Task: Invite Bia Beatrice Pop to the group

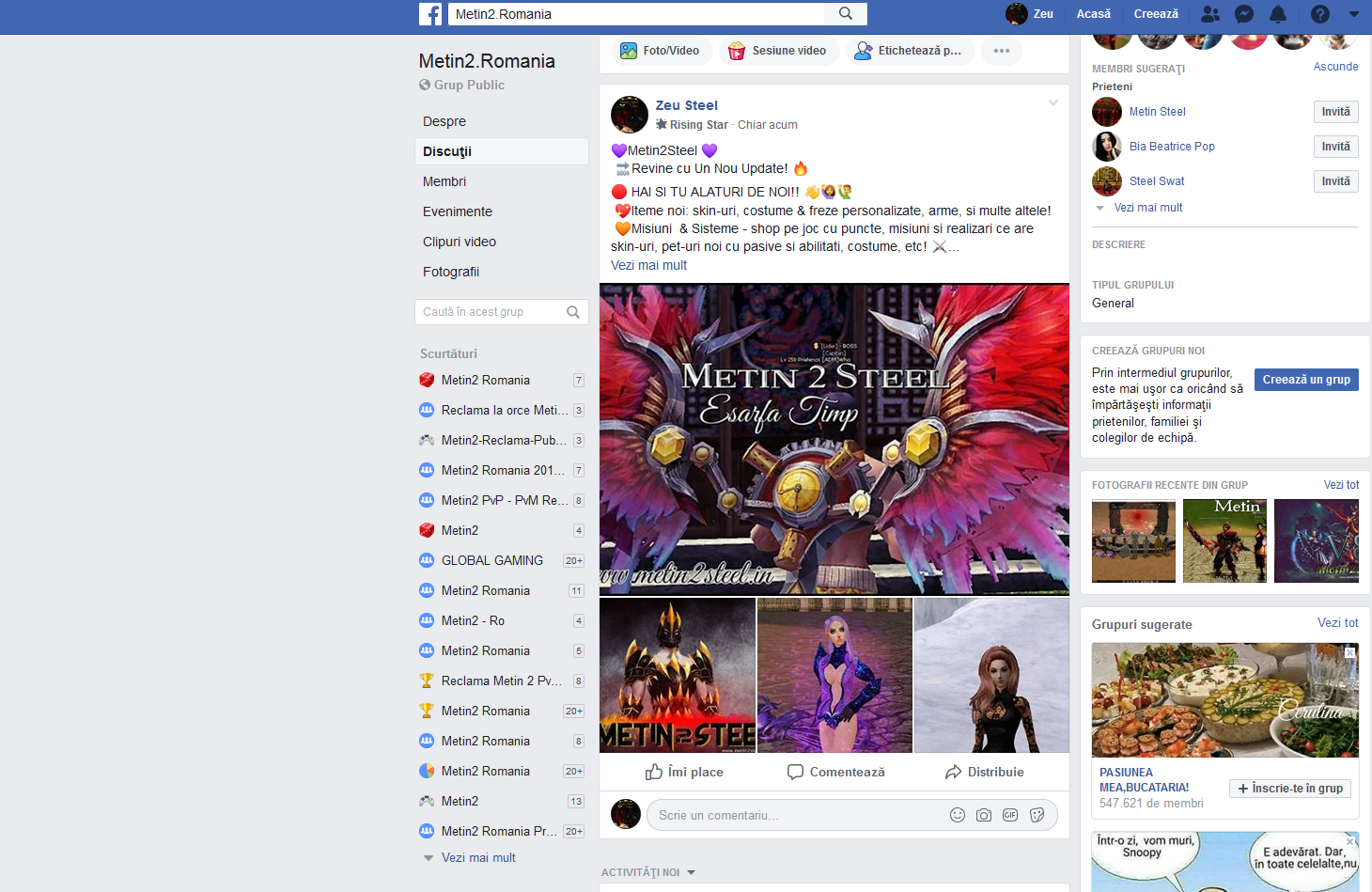Action: [1335, 147]
